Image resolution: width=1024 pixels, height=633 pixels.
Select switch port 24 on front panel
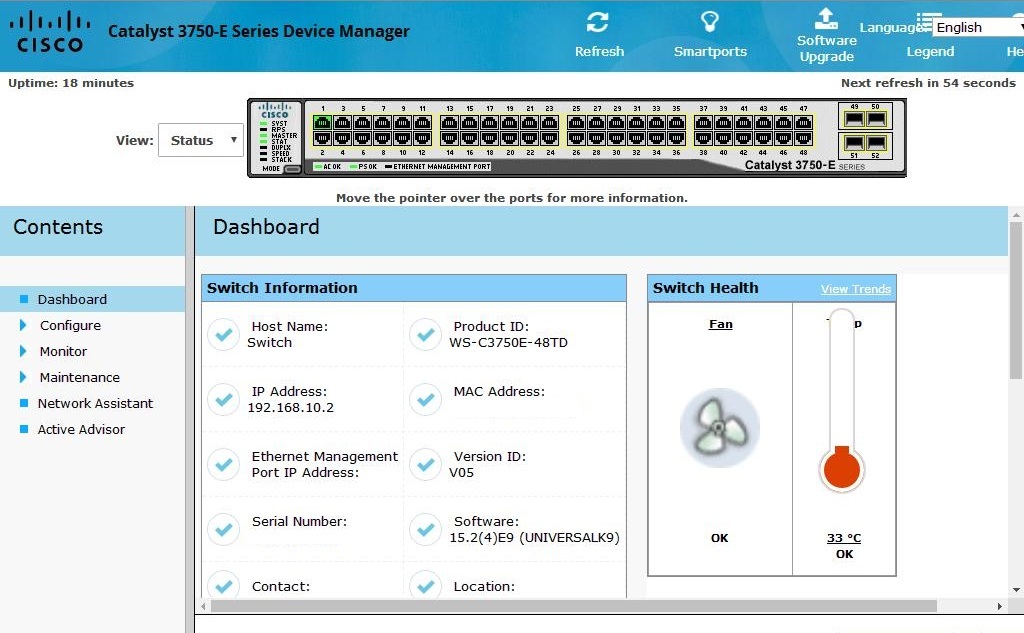550,138
